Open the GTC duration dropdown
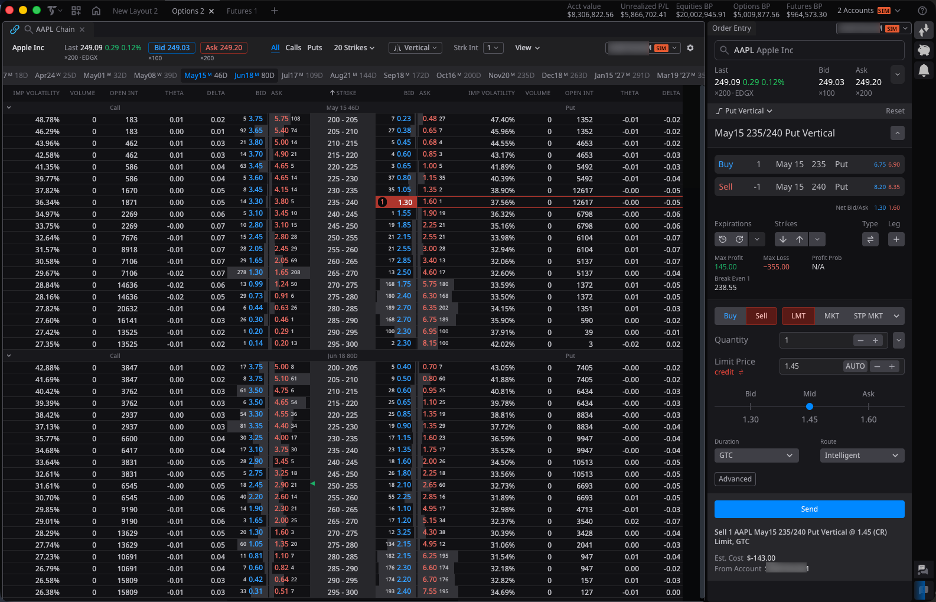The image size is (936, 602). pos(756,455)
